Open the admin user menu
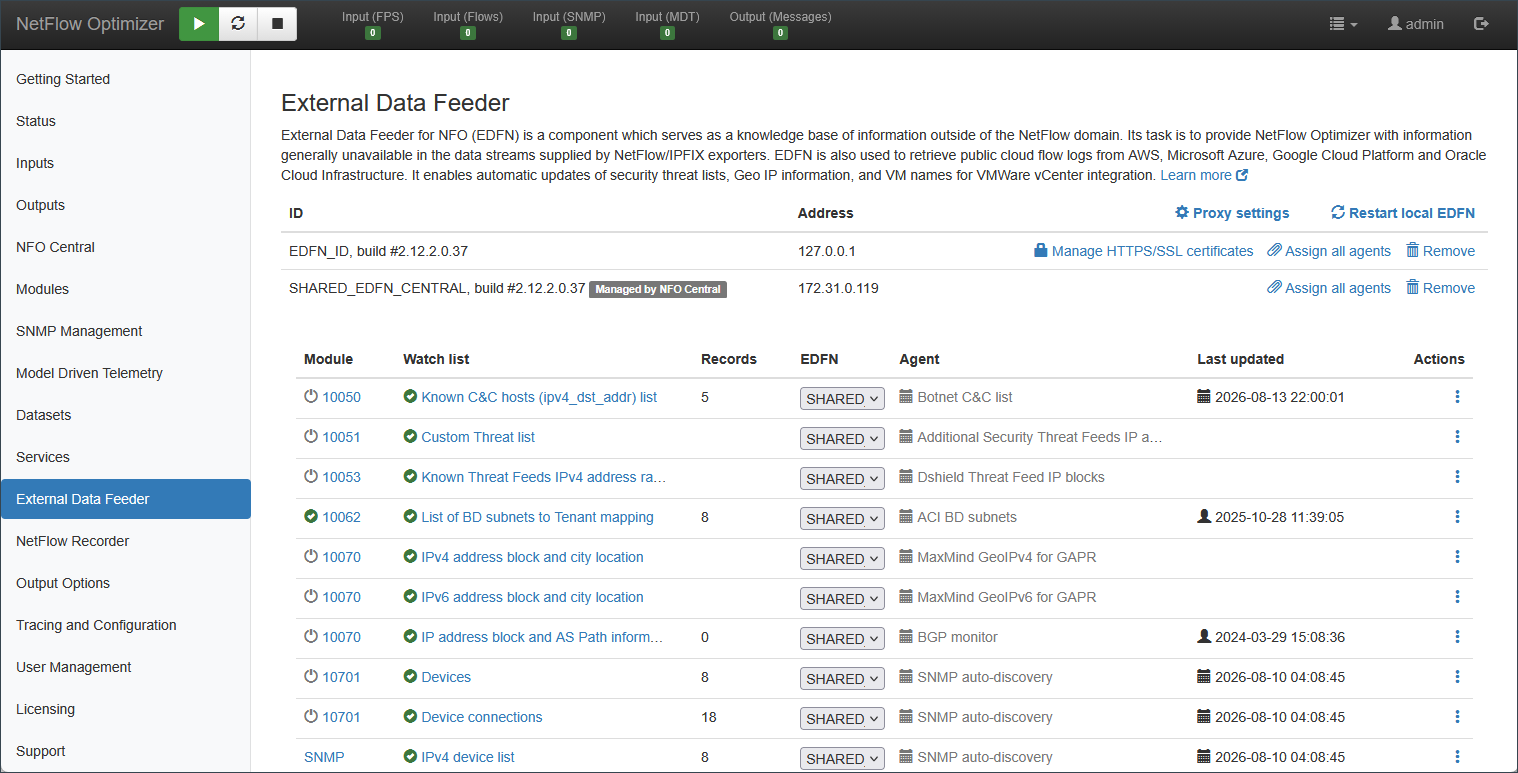Image resolution: width=1518 pixels, height=773 pixels. (x=1415, y=24)
